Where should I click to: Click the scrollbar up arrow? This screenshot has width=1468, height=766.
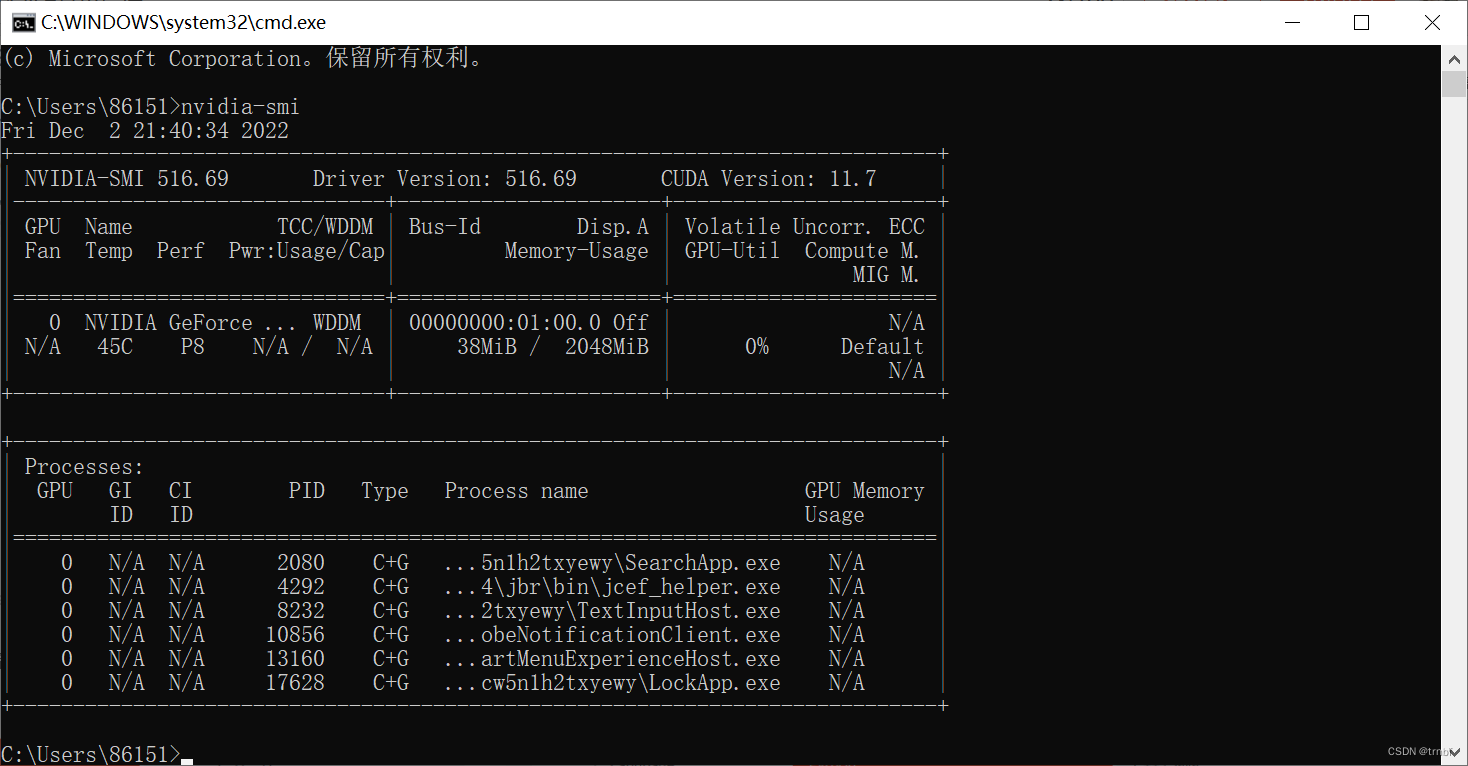(1454, 58)
